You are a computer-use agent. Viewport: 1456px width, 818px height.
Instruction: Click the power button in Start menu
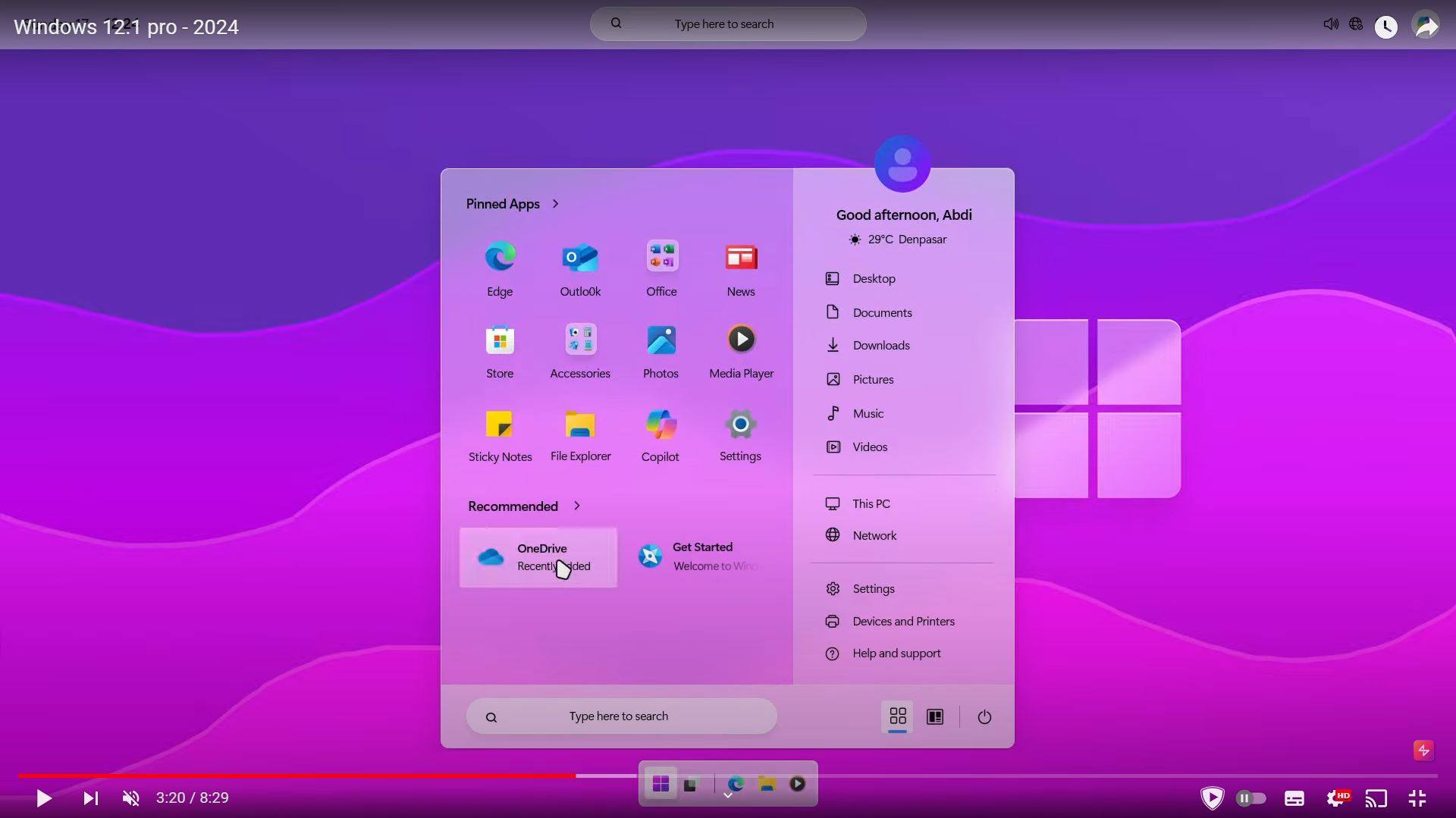(x=984, y=717)
